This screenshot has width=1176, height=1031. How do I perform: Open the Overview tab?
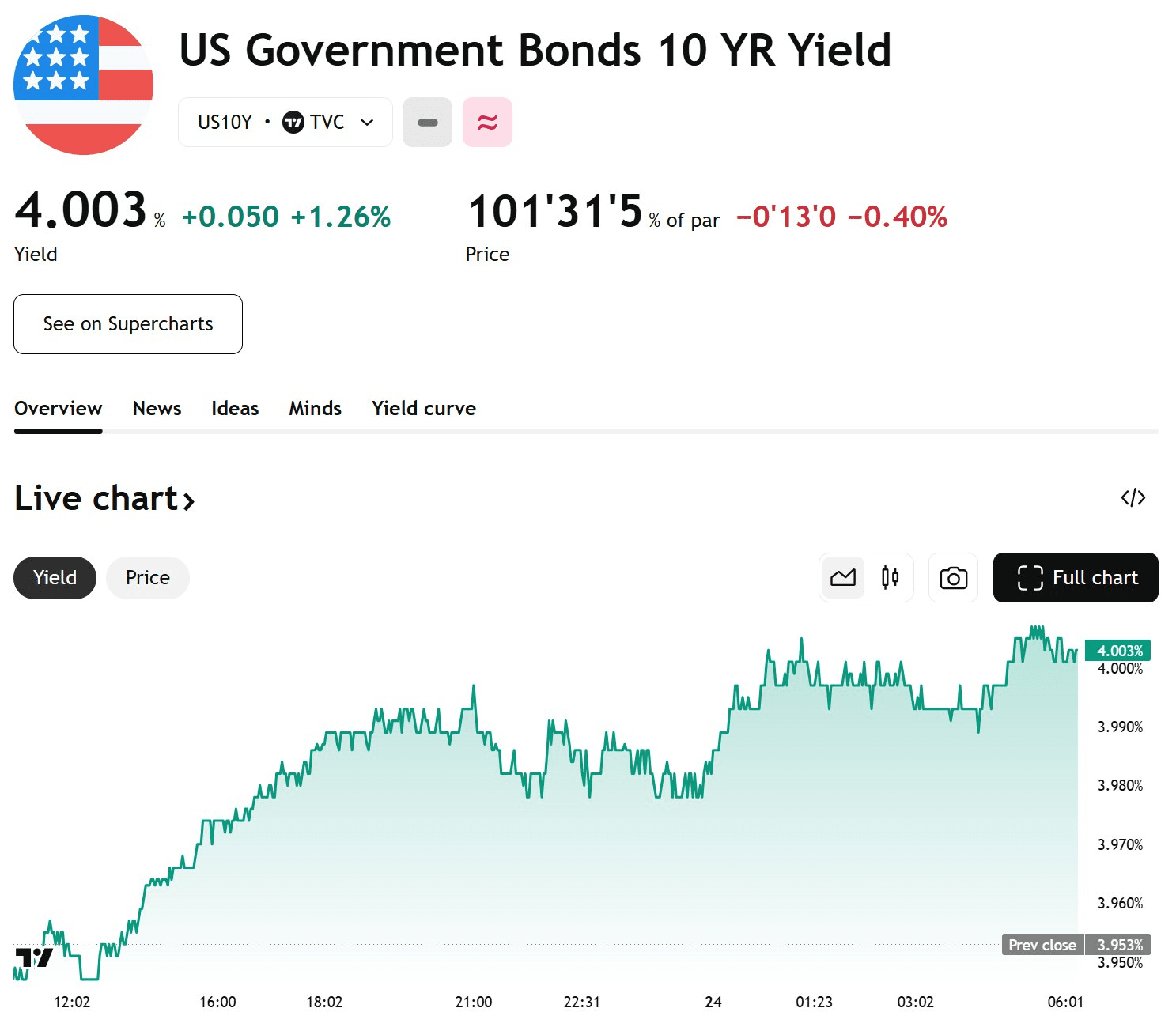tap(58, 409)
